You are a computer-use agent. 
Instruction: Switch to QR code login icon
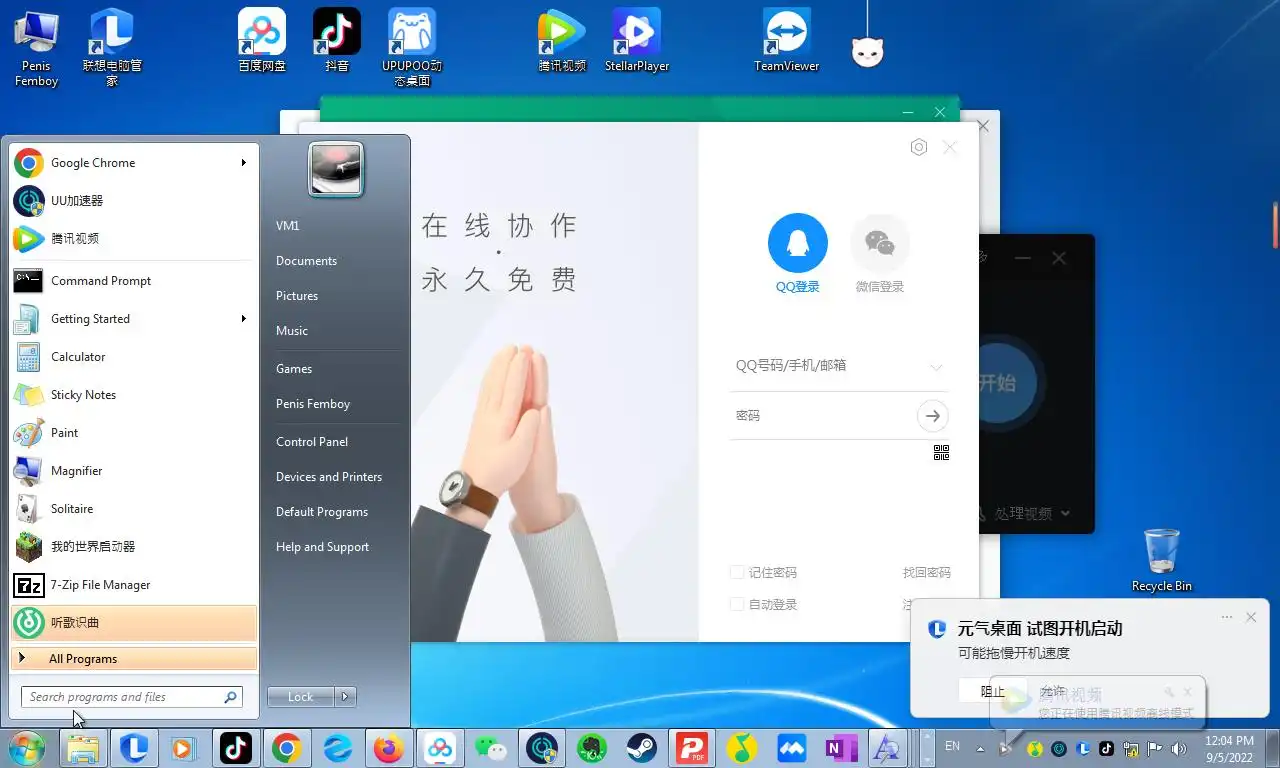coord(941,453)
